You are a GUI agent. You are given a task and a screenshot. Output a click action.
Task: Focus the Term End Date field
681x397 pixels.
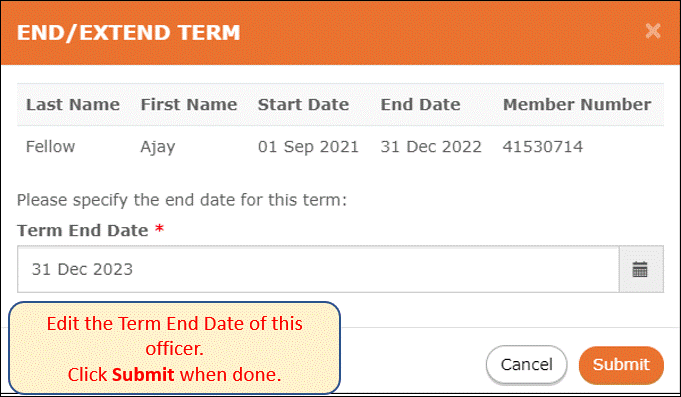[x=318, y=269]
